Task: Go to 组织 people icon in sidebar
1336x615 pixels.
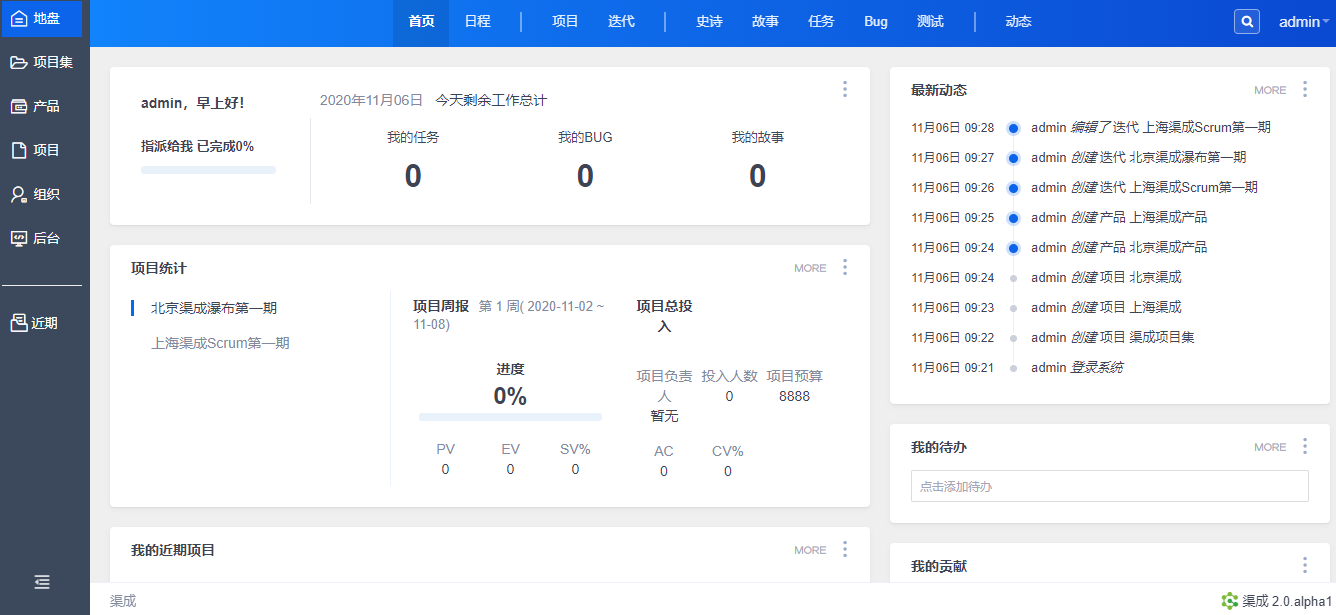Action: click(x=19, y=194)
